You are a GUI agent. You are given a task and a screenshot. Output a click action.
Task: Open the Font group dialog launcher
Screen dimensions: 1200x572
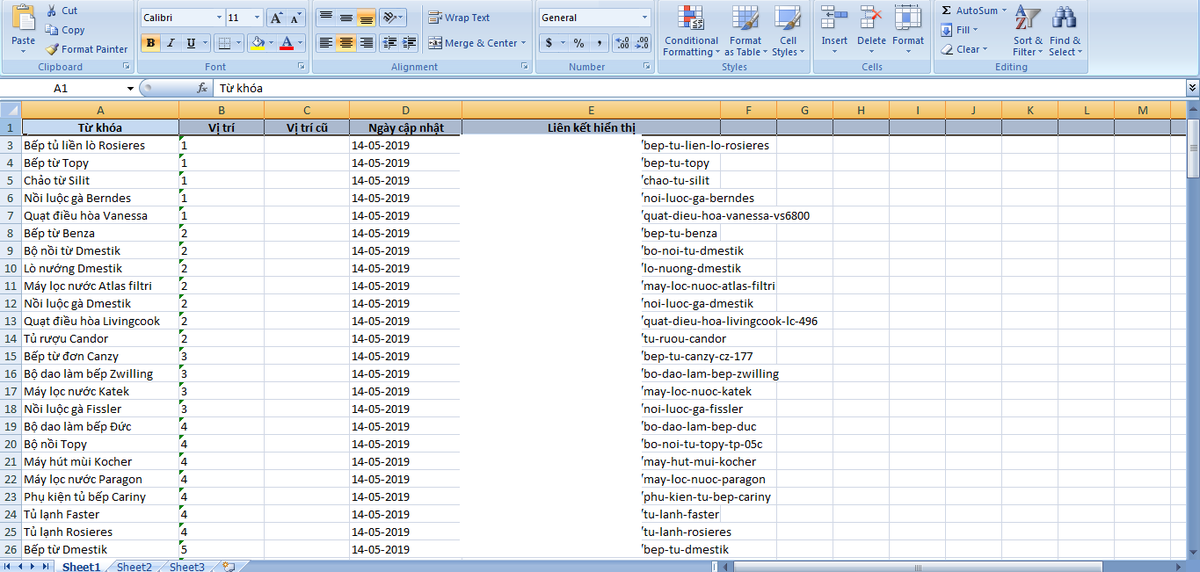(x=300, y=67)
